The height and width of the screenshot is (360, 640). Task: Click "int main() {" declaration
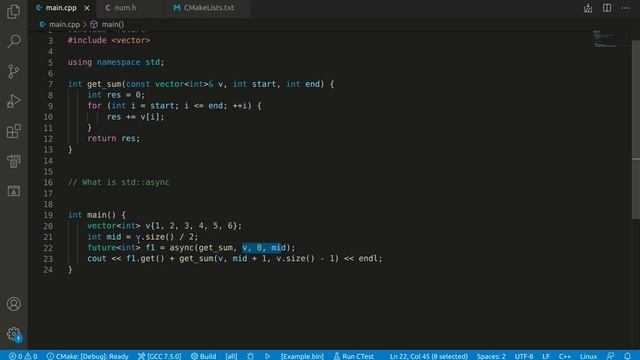tap(97, 215)
